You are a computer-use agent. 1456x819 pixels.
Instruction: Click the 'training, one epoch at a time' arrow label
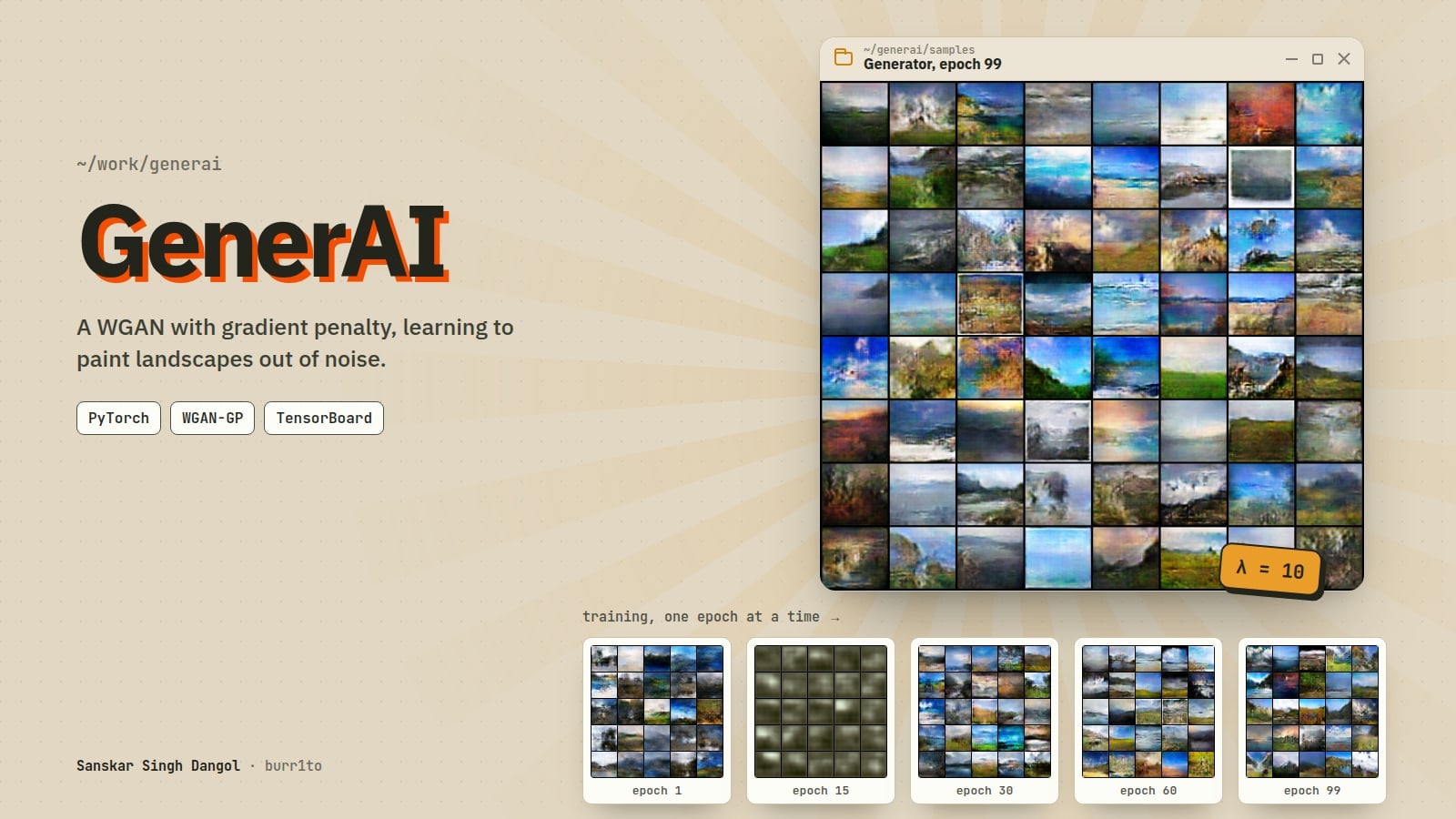pyautogui.click(x=711, y=617)
